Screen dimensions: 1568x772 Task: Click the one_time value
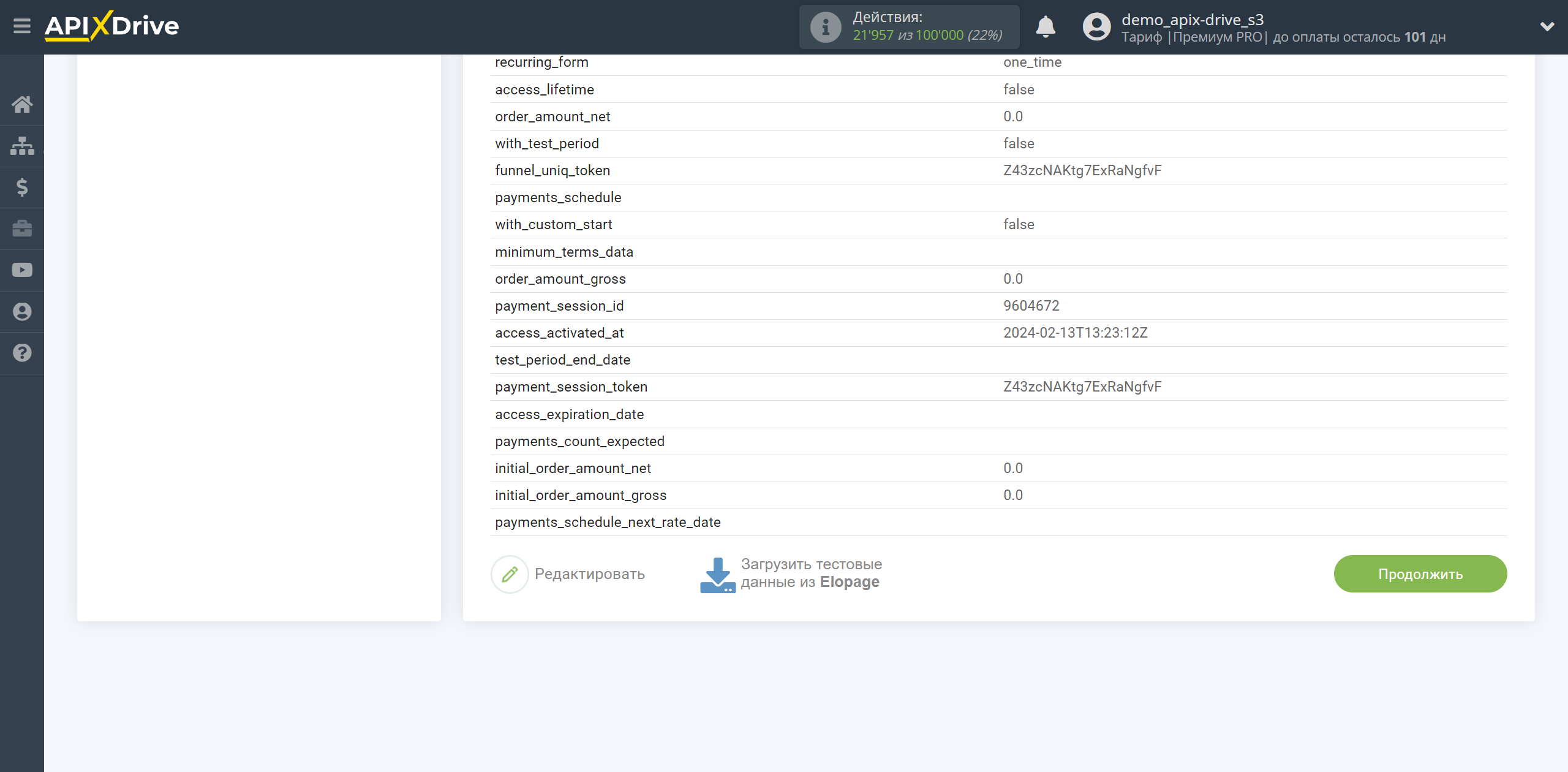pyautogui.click(x=1033, y=62)
